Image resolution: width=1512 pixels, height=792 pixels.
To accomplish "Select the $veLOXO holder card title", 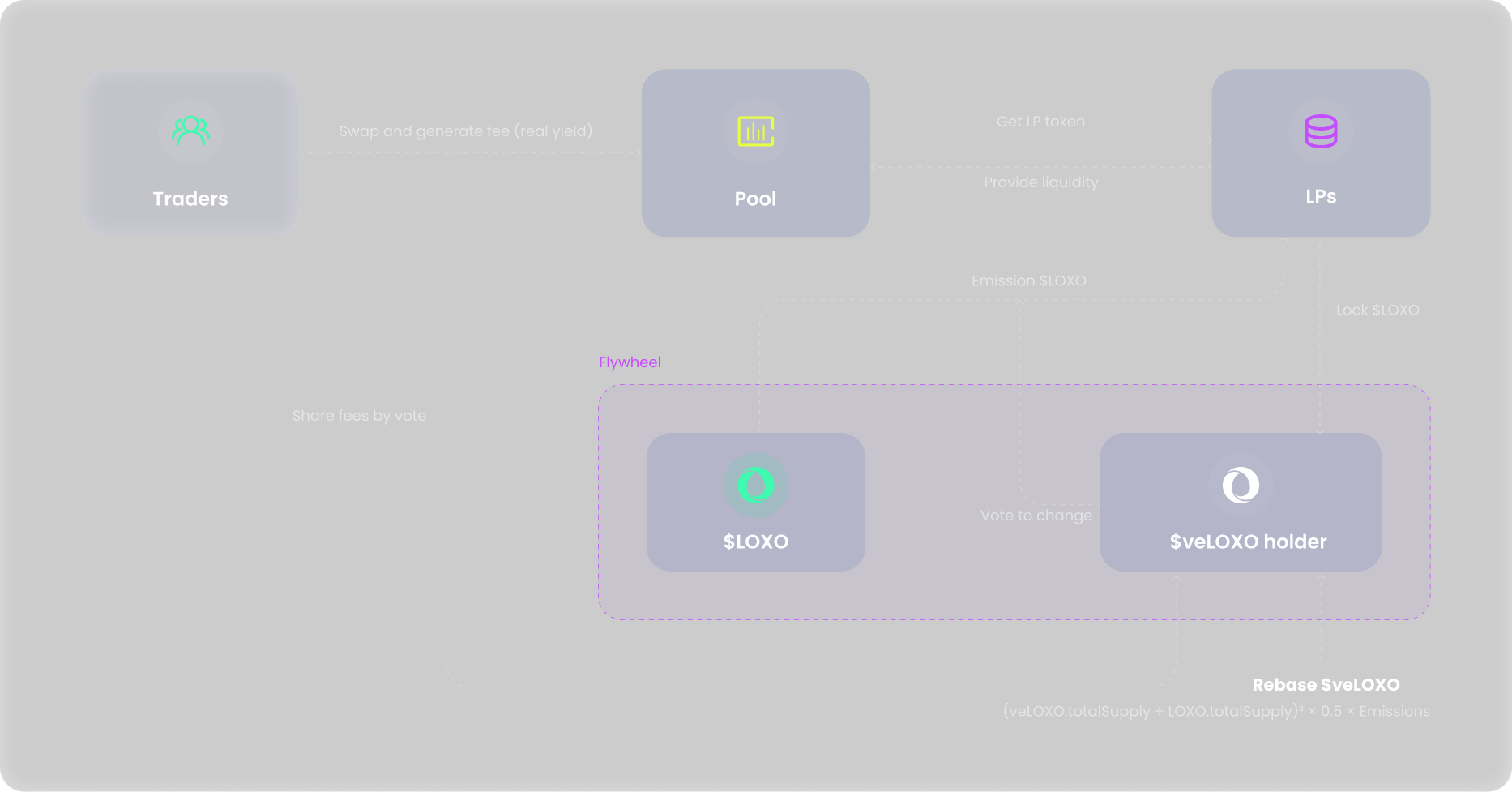I will pyautogui.click(x=1248, y=542).
